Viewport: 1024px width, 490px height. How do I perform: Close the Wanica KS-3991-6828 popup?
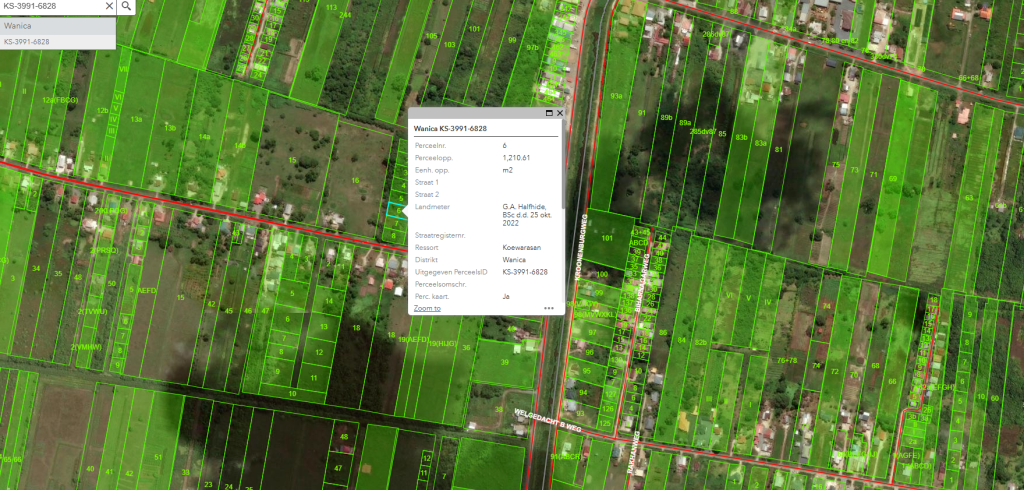click(560, 114)
